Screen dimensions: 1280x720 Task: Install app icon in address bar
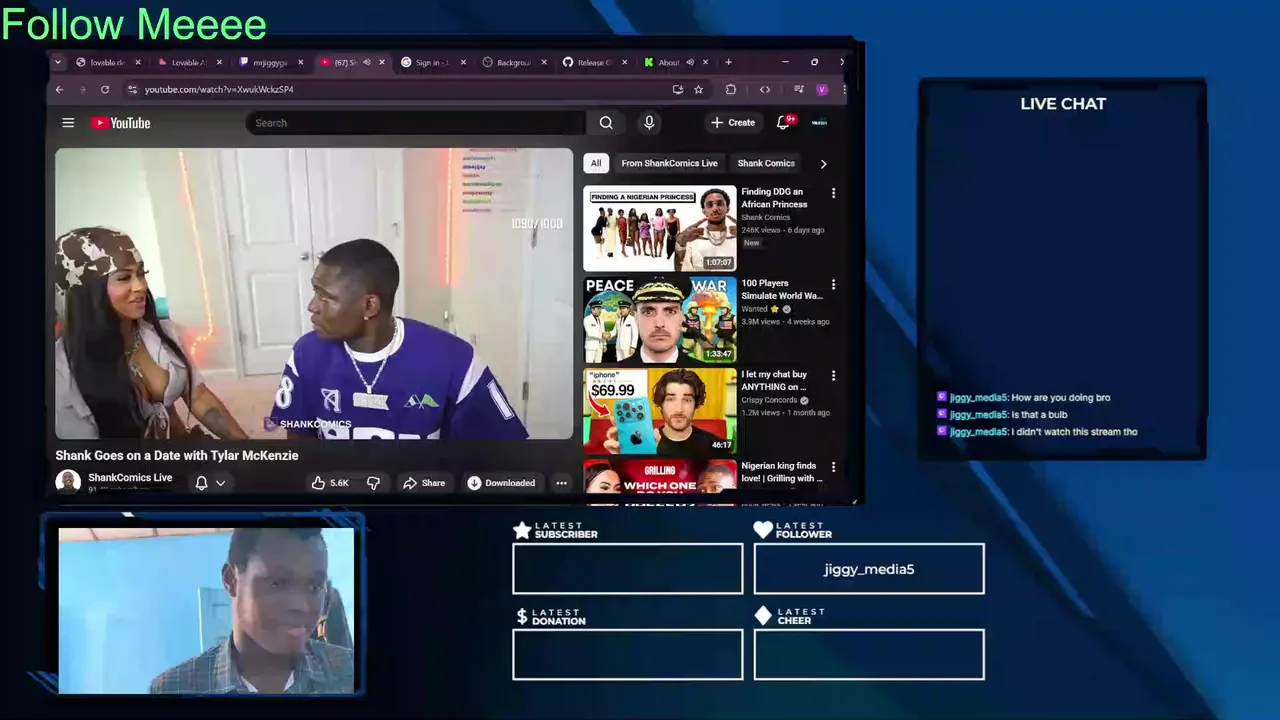(x=678, y=89)
